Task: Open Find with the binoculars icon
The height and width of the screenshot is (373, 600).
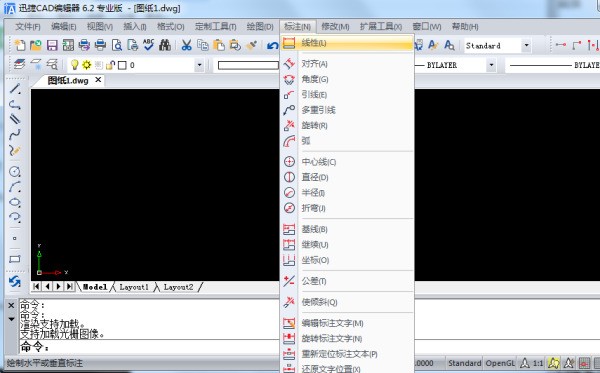Action: (165, 45)
